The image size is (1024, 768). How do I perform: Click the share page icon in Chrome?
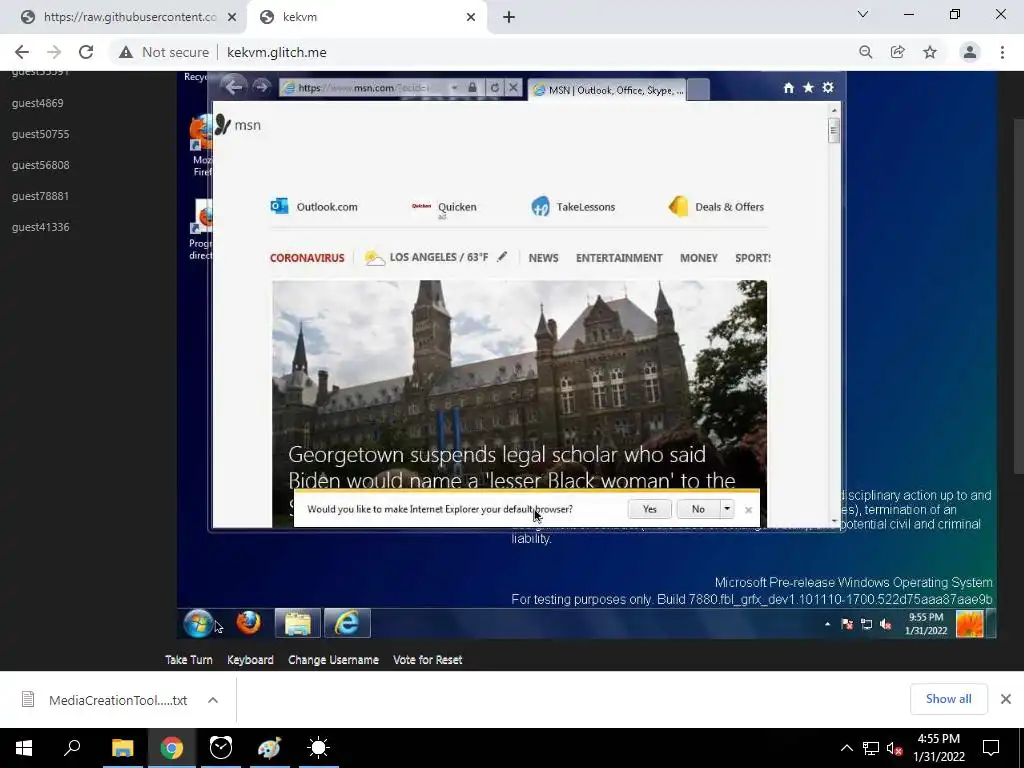point(897,52)
